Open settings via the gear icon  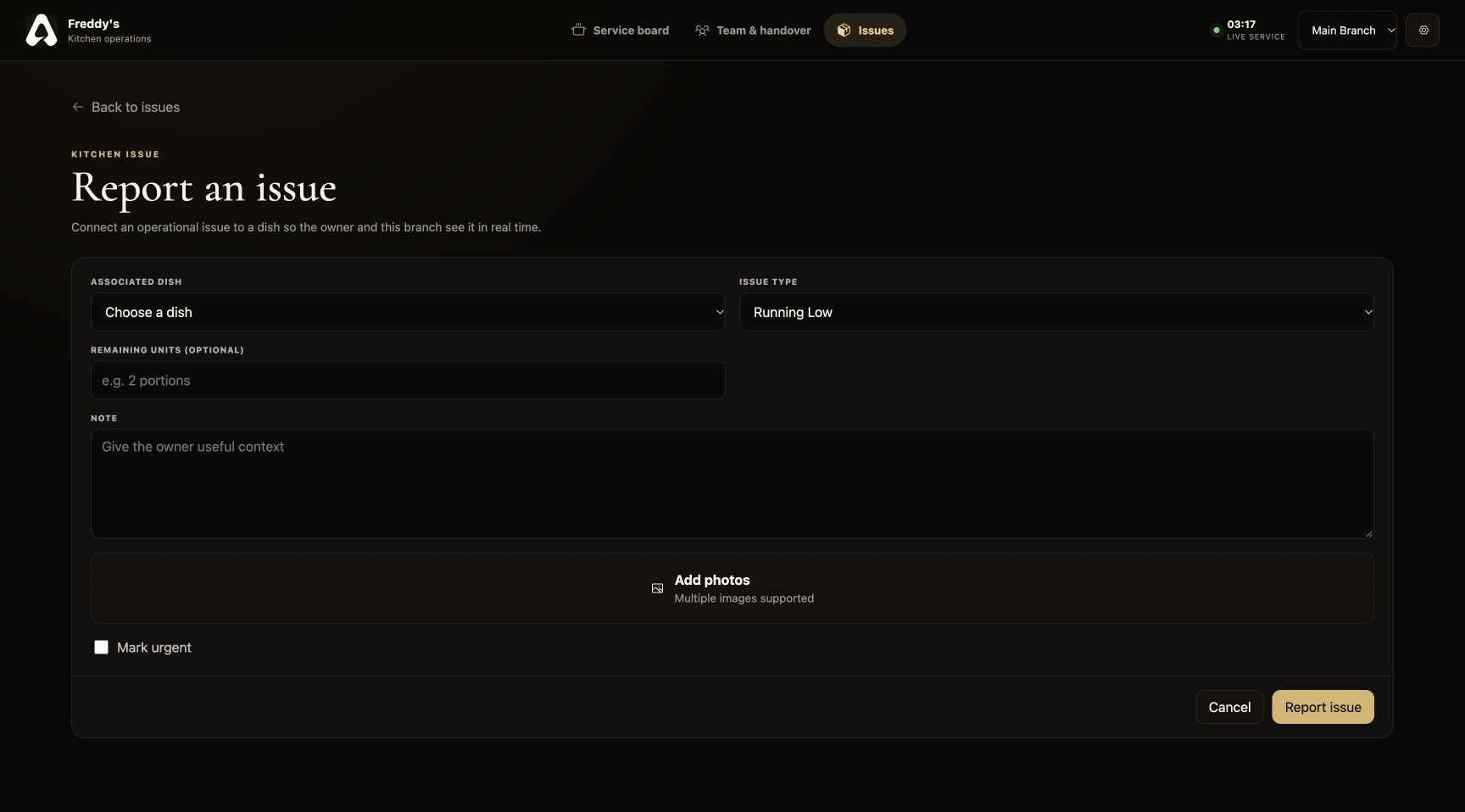click(1423, 31)
